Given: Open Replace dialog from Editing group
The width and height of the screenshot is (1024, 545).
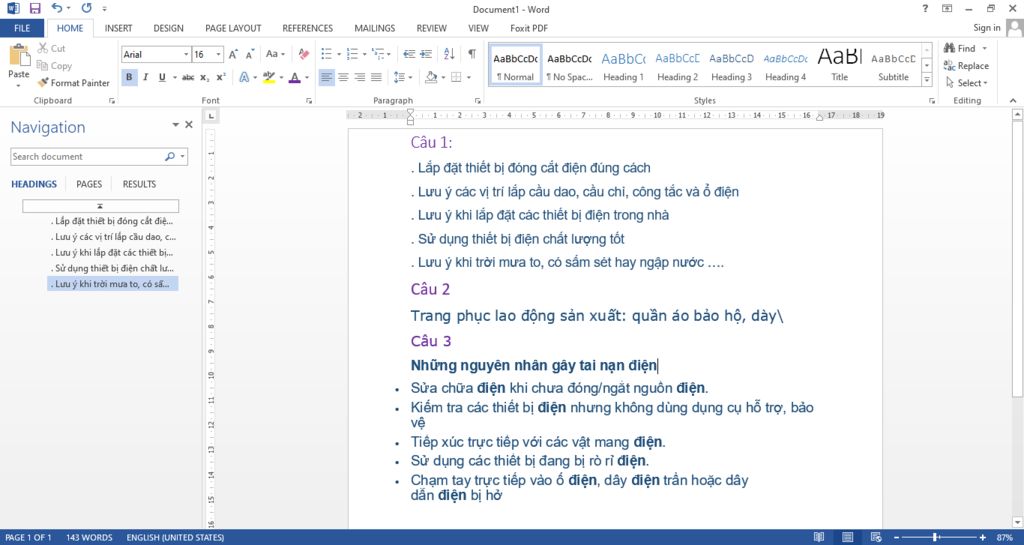Looking at the screenshot, I should pyautogui.click(x=966, y=66).
